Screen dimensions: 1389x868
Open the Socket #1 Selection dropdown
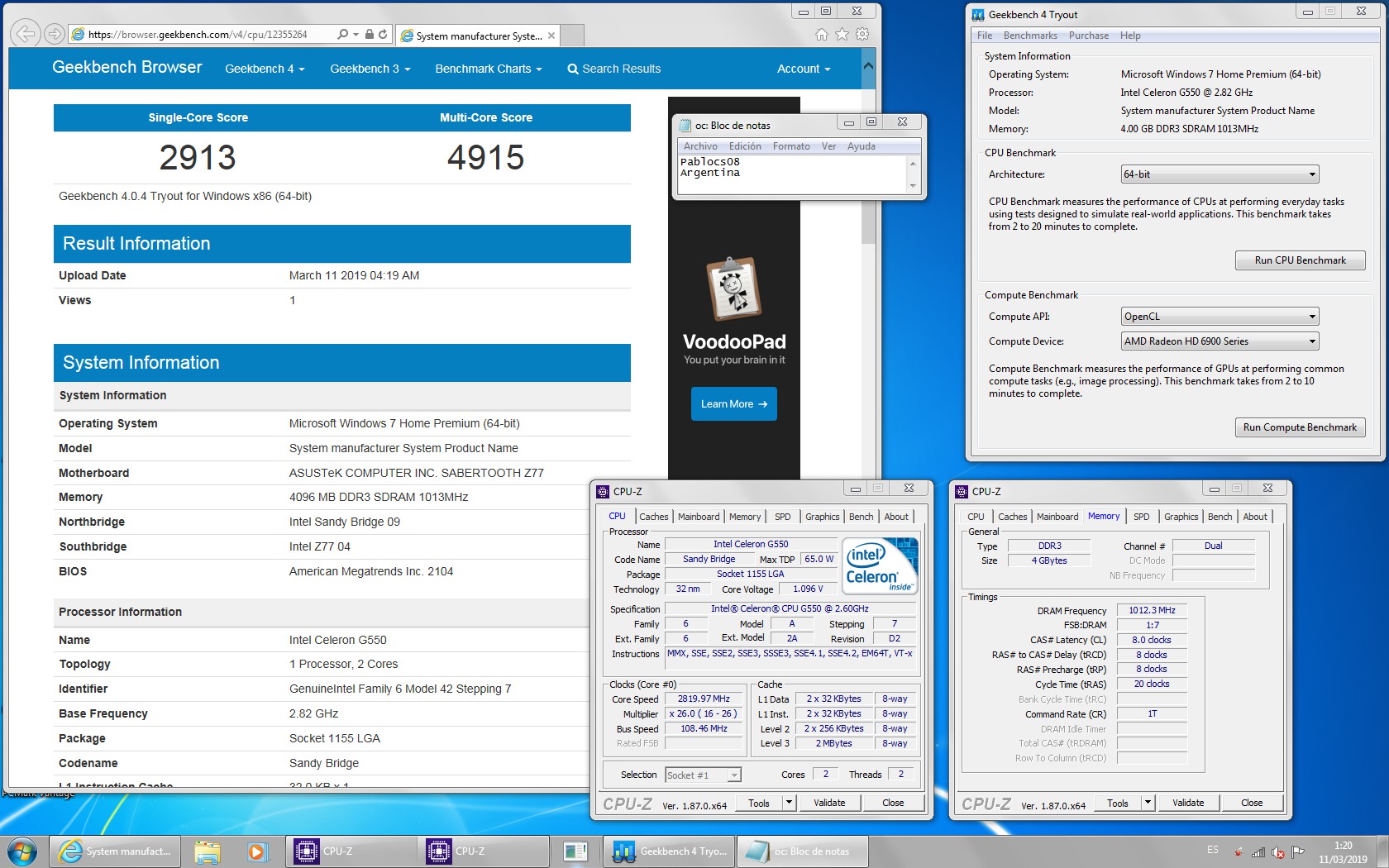[703, 775]
